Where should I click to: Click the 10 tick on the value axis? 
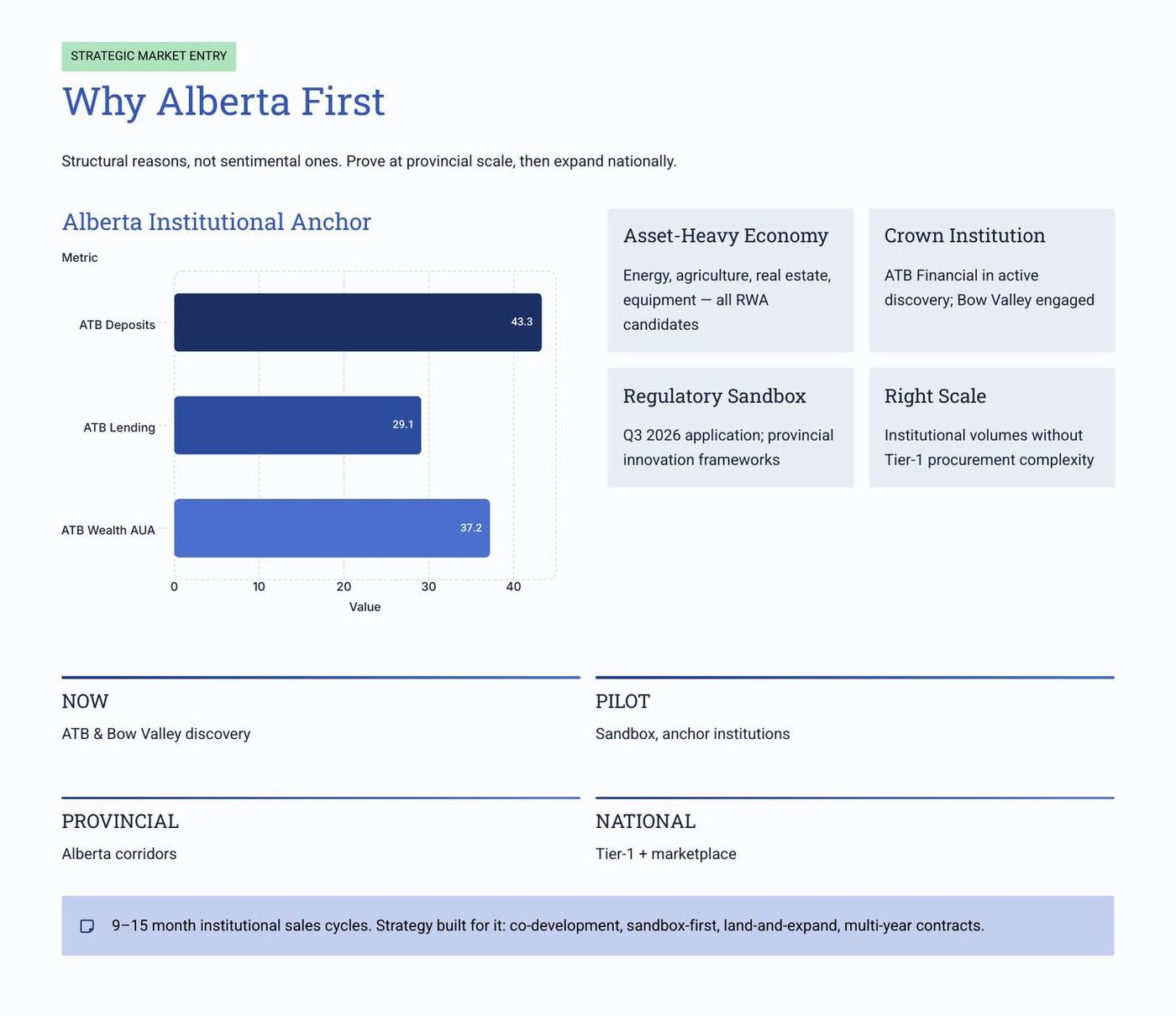point(259,587)
